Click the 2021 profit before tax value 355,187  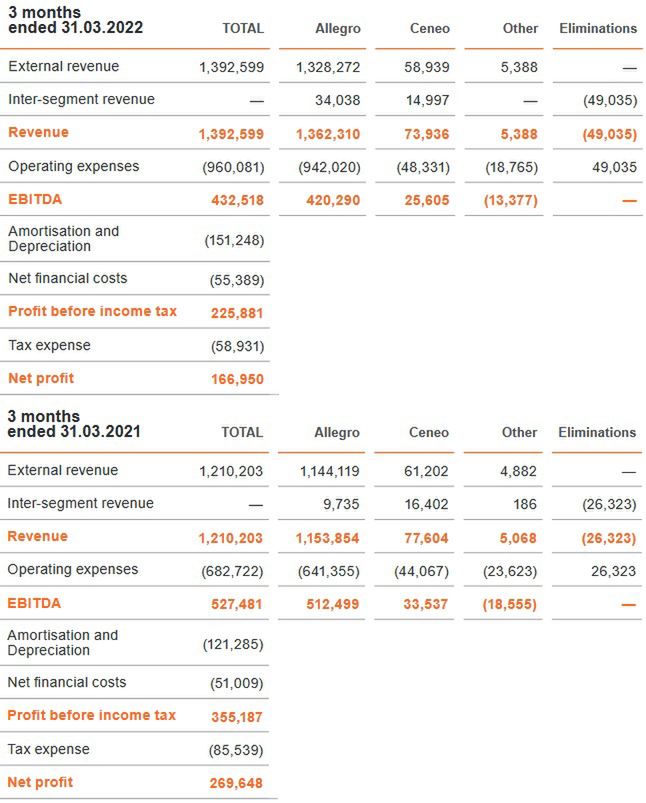[x=237, y=717]
